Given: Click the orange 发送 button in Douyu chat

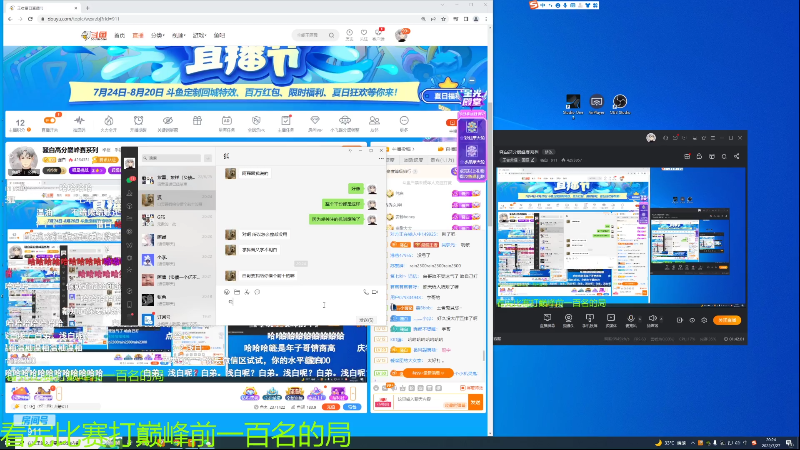Looking at the screenshot, I should [476, 402].
